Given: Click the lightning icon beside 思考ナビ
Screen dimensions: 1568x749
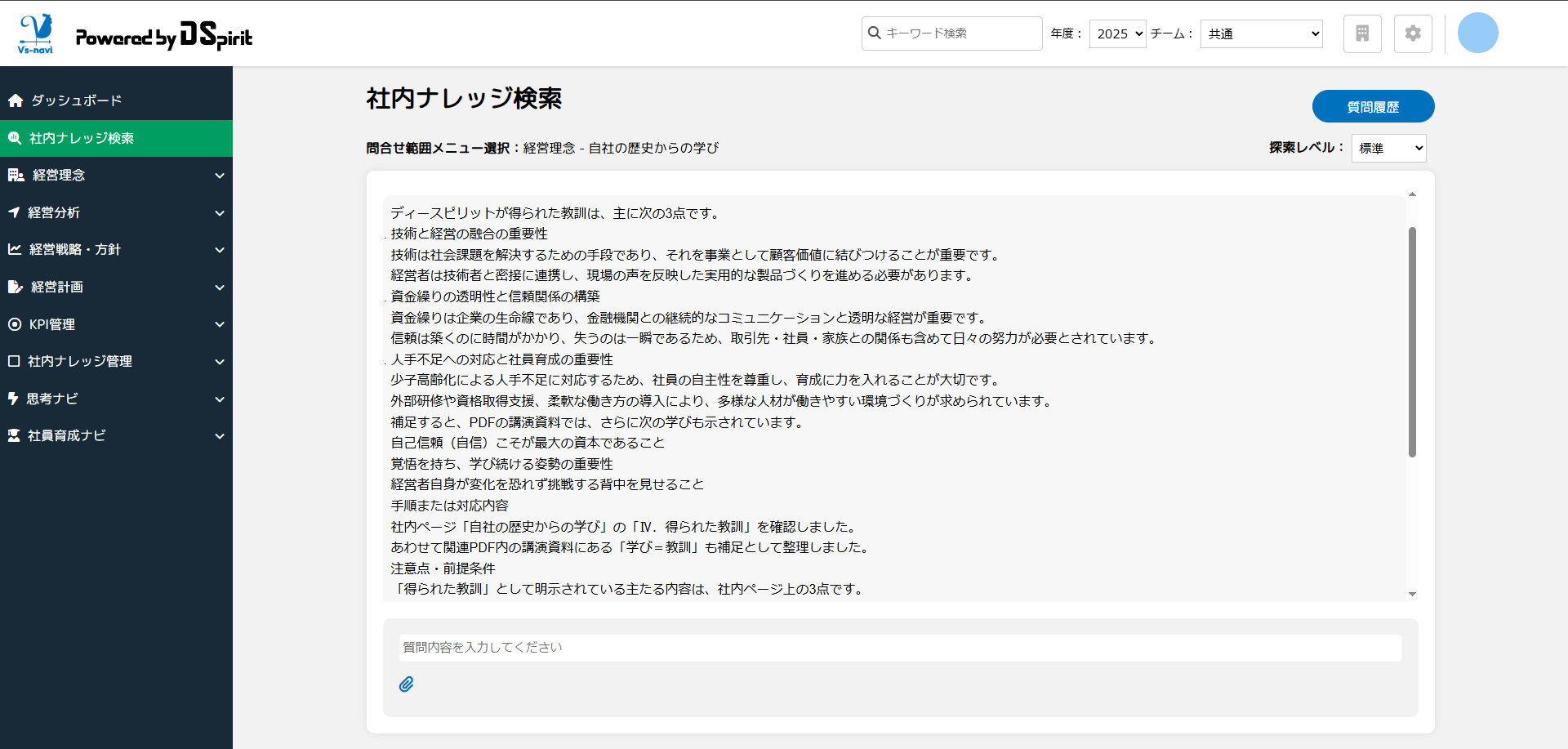Looking at the screenshot, I should 13,399.
